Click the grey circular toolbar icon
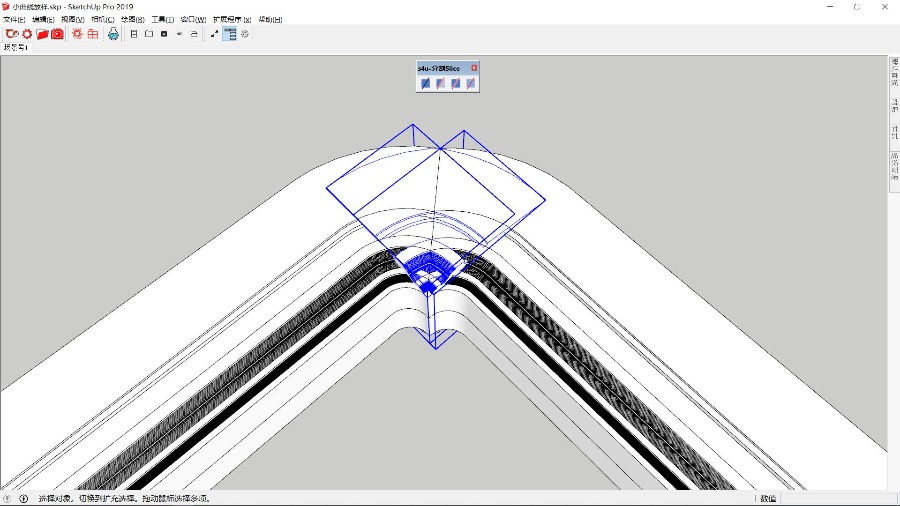 tap(245, 34)
